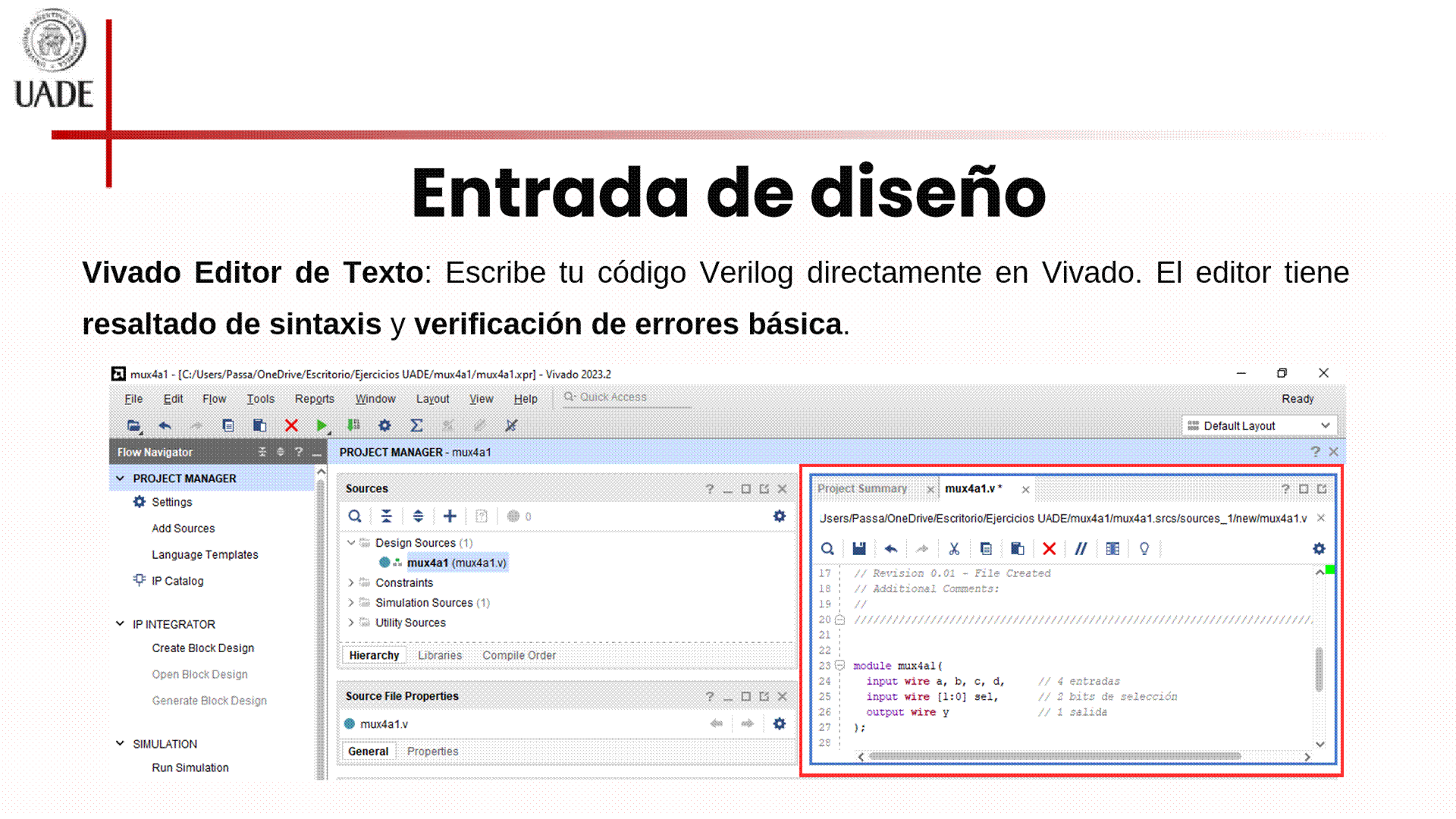
Task: Click the Report Utilization sigma icon in the toolbar
Action: click(416, 425)
